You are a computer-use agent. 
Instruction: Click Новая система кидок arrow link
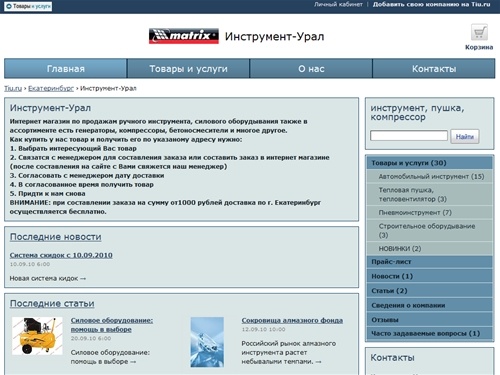pyautogui.click(x=48, y=278)
